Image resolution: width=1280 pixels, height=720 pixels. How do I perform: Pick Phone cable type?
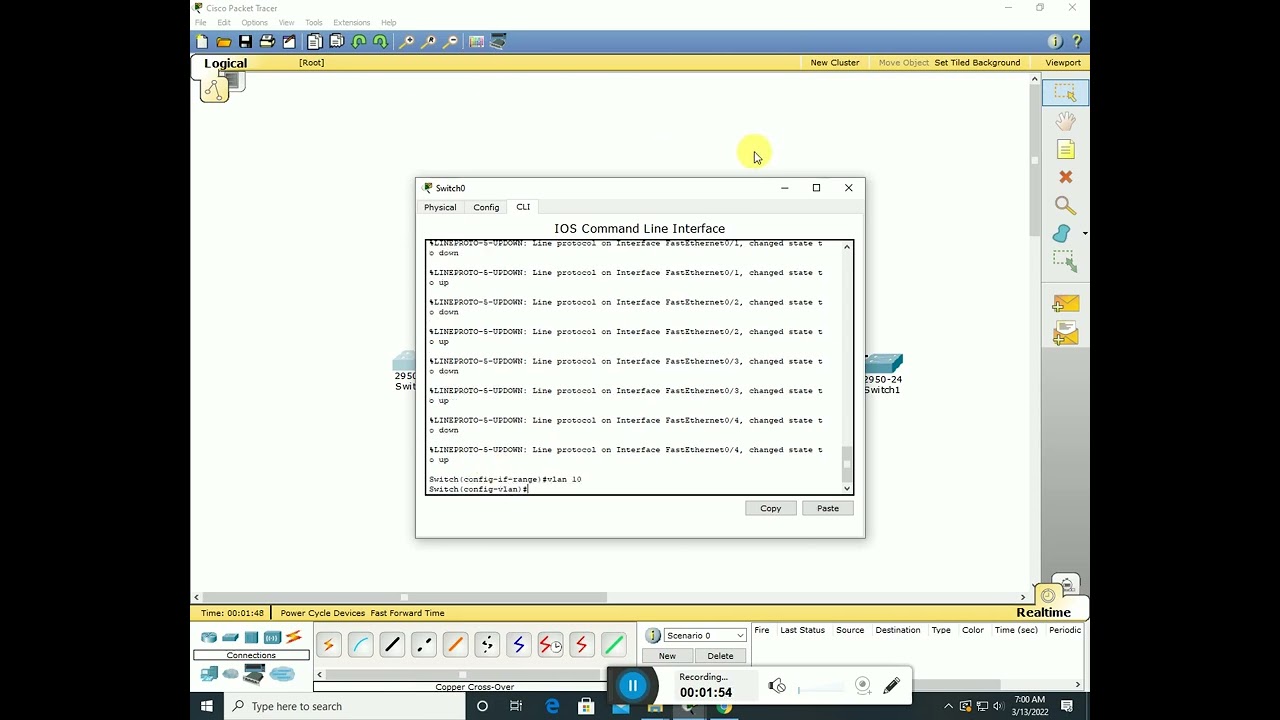click(487, 645)
